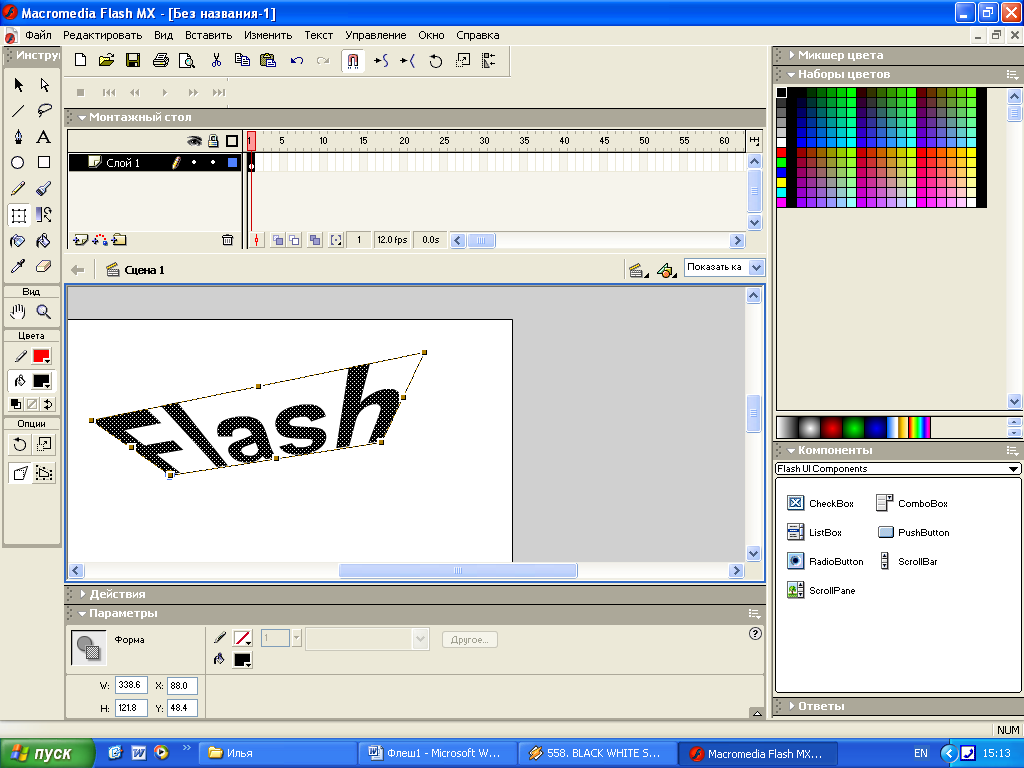Select the Oval tool

click(x=18, y=163)
